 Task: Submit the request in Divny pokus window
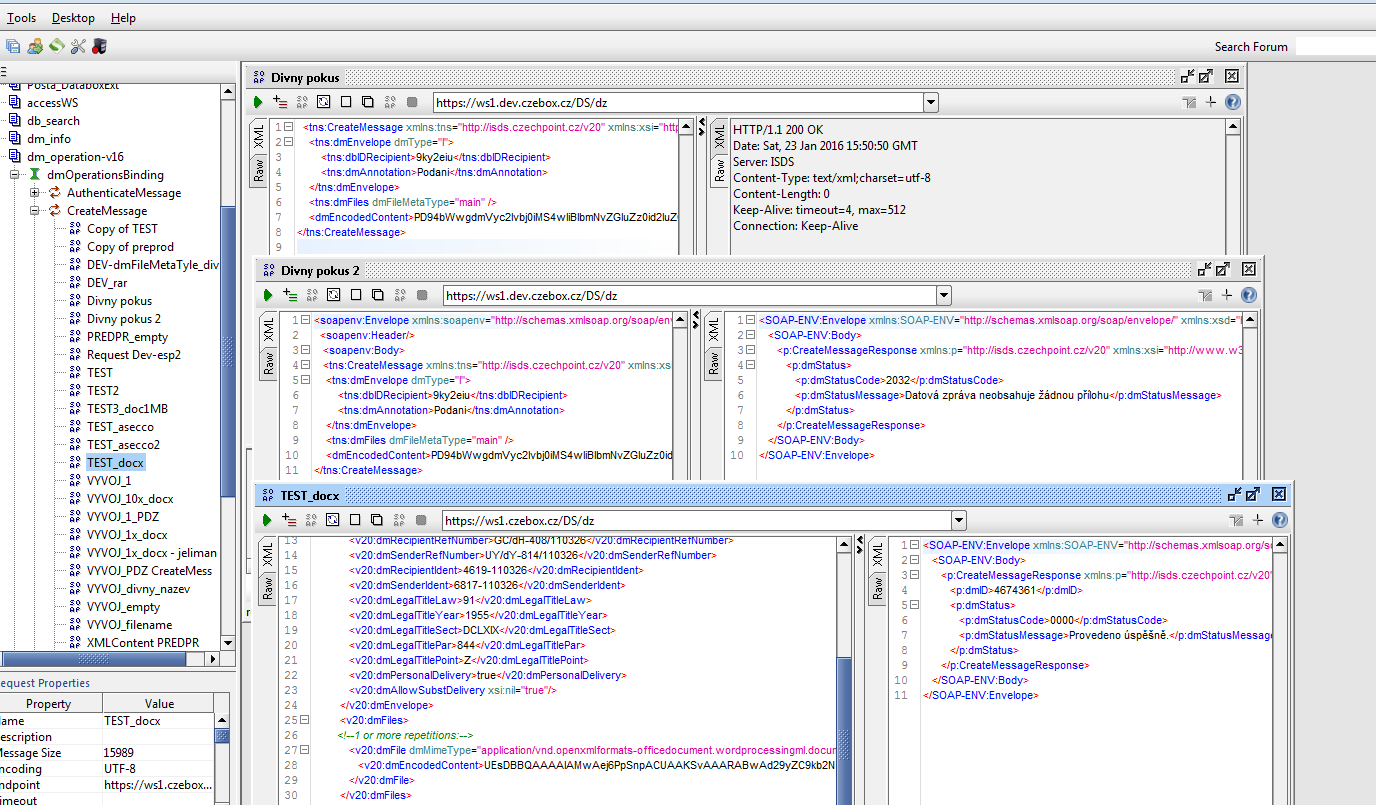[258, 102]
